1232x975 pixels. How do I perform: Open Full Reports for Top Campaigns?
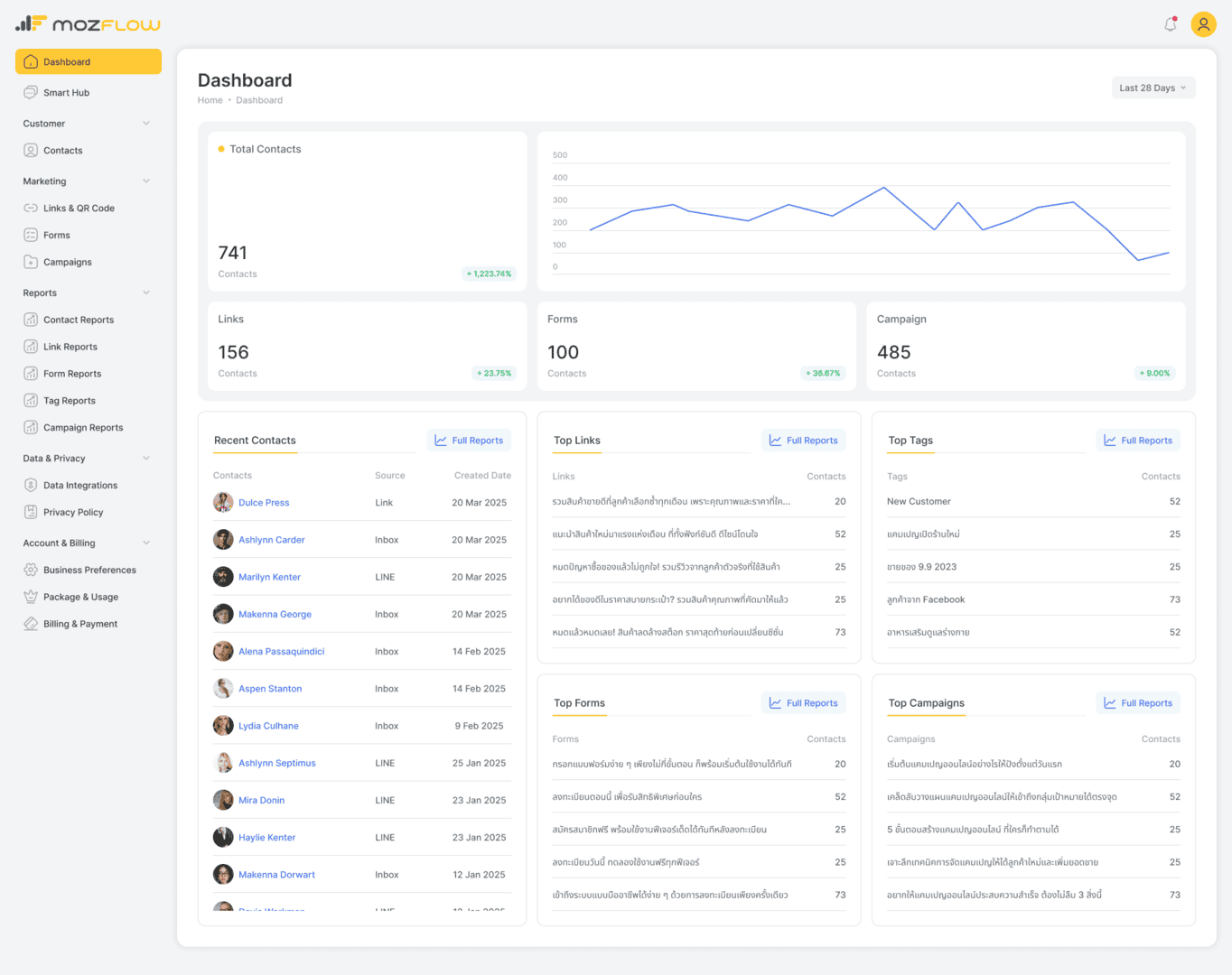click(1138, 703)
